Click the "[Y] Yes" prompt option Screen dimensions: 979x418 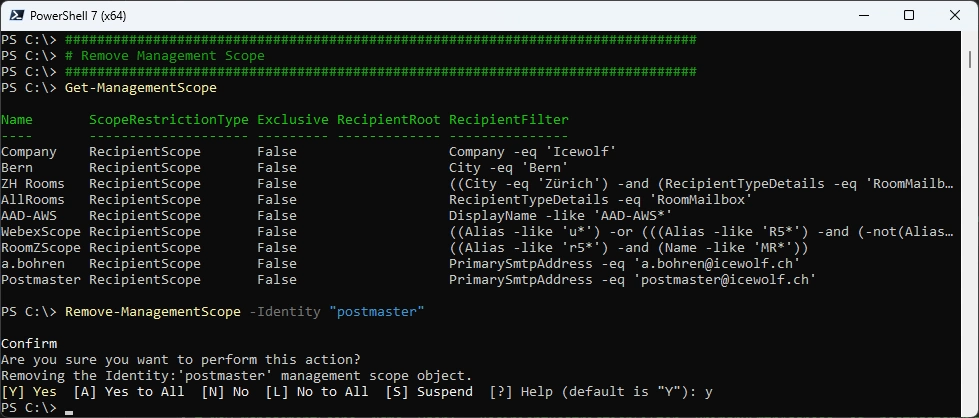pos(29,392)
